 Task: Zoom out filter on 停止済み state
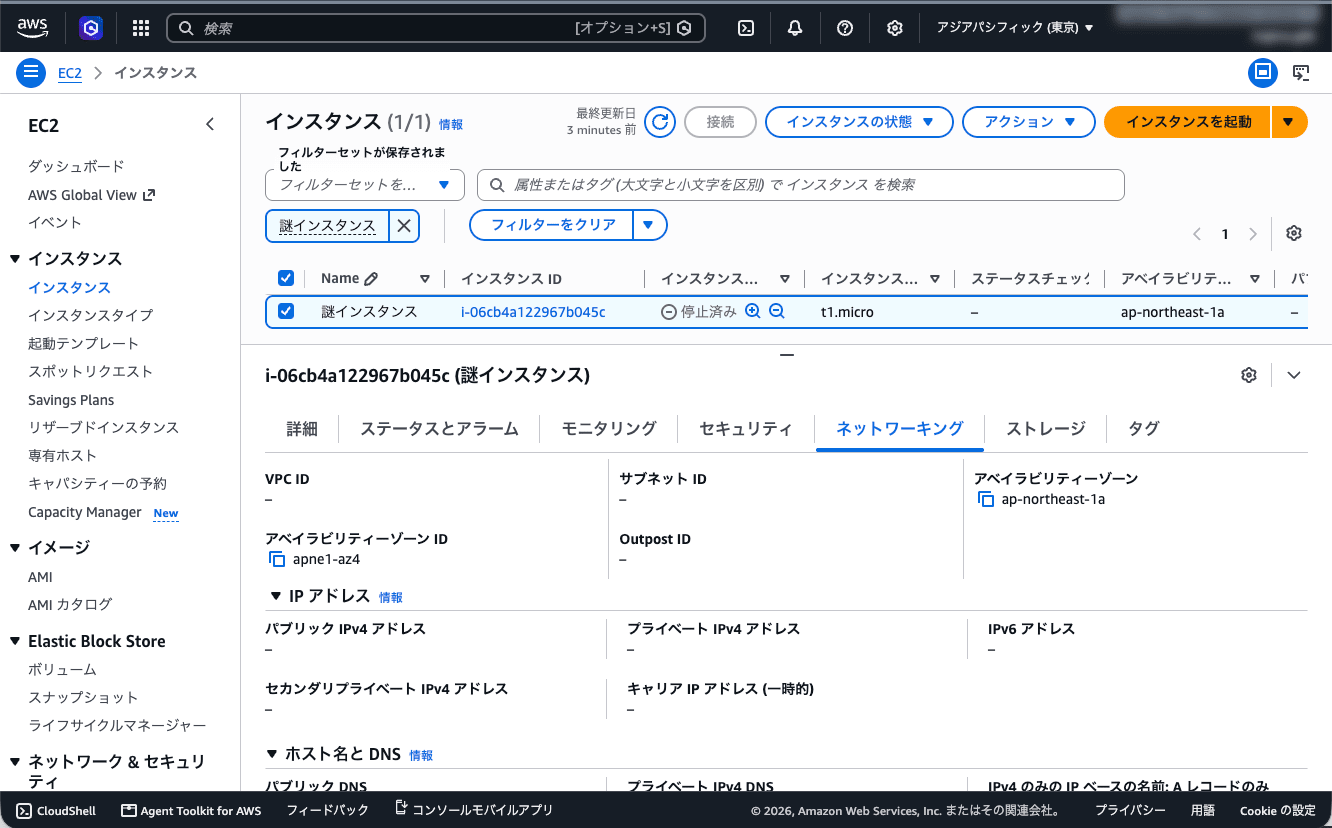777,311
